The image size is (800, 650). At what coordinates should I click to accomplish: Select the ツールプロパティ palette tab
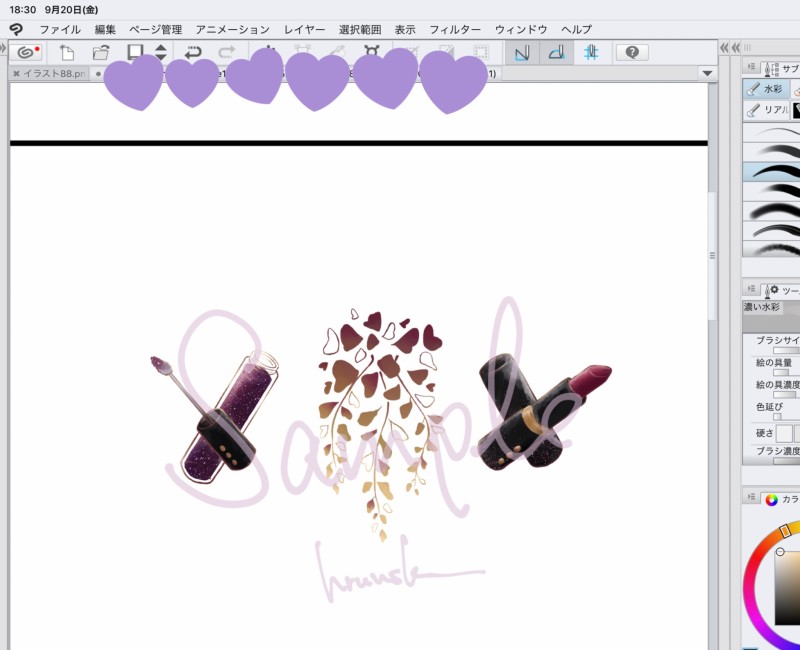pos(781,290)
